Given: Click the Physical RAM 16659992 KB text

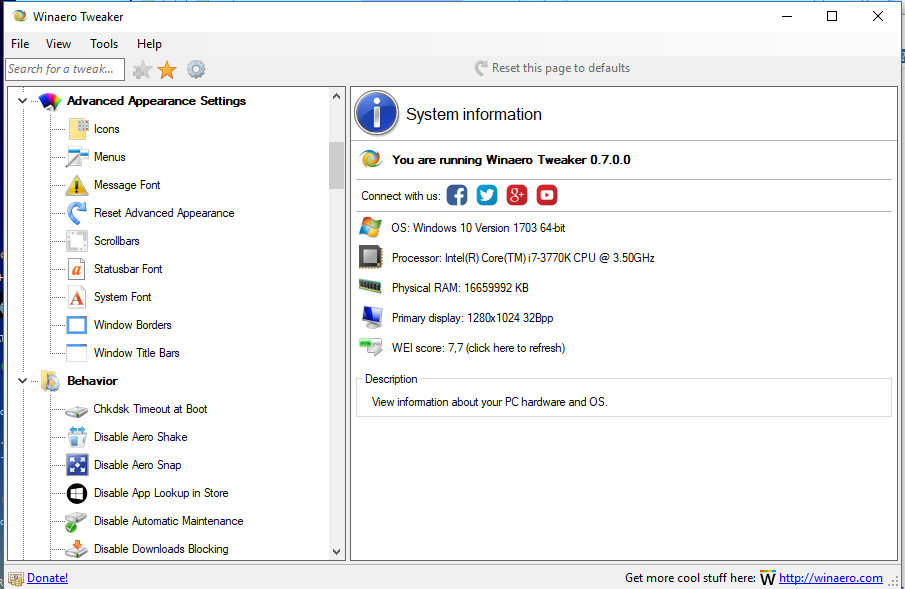Looking at the screenshot, I should pos(460,288).
